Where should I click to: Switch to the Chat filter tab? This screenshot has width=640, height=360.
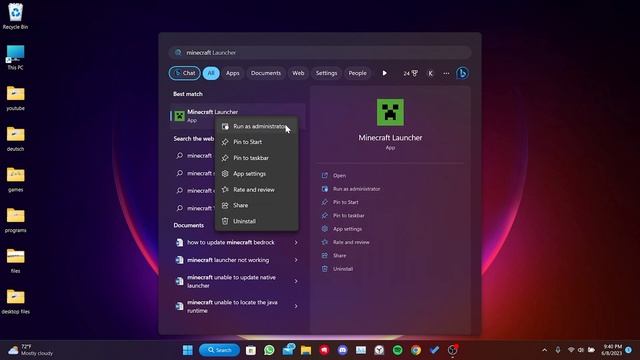coord(184,73)
